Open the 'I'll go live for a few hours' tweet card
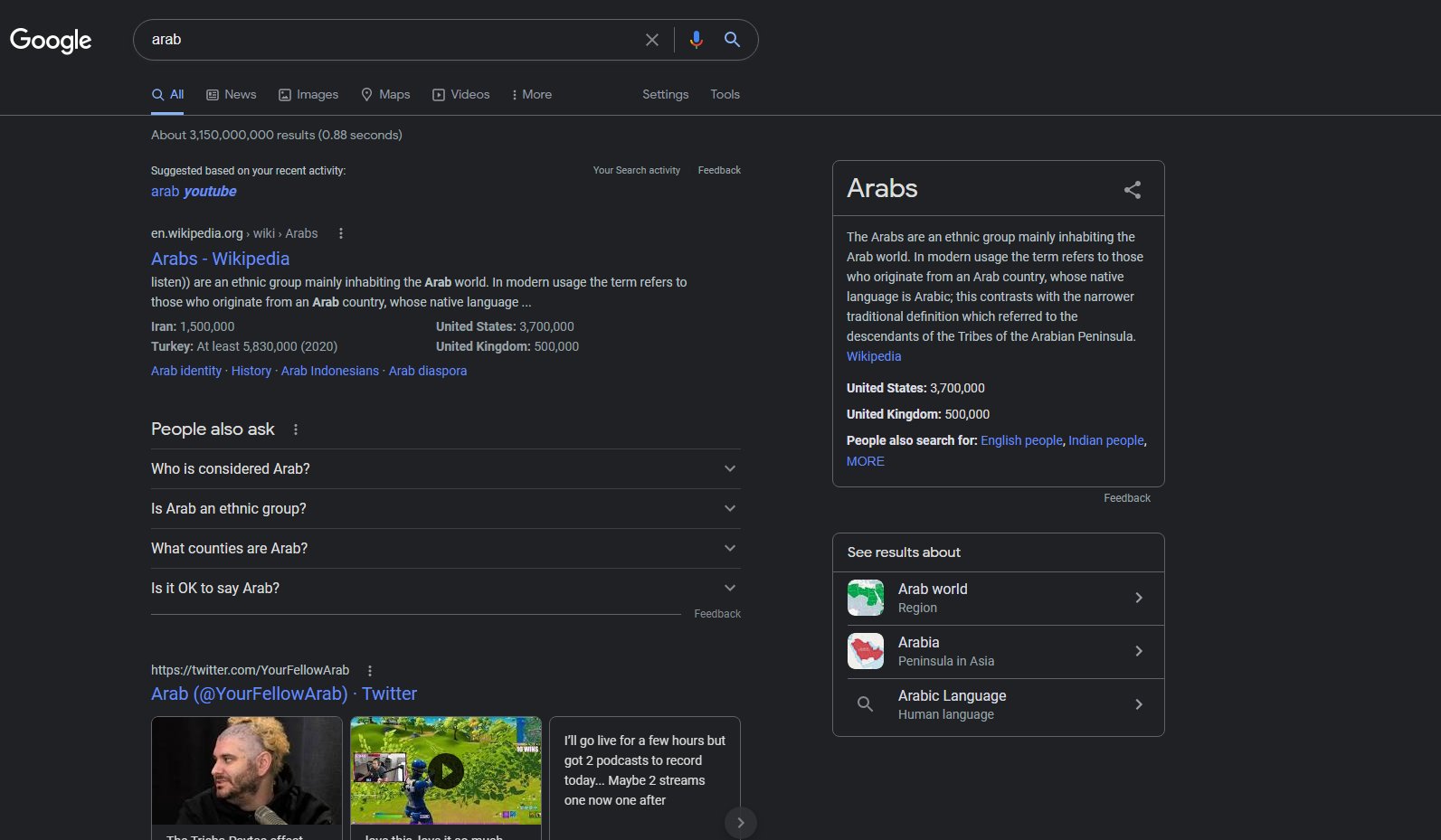 [645, 778]
